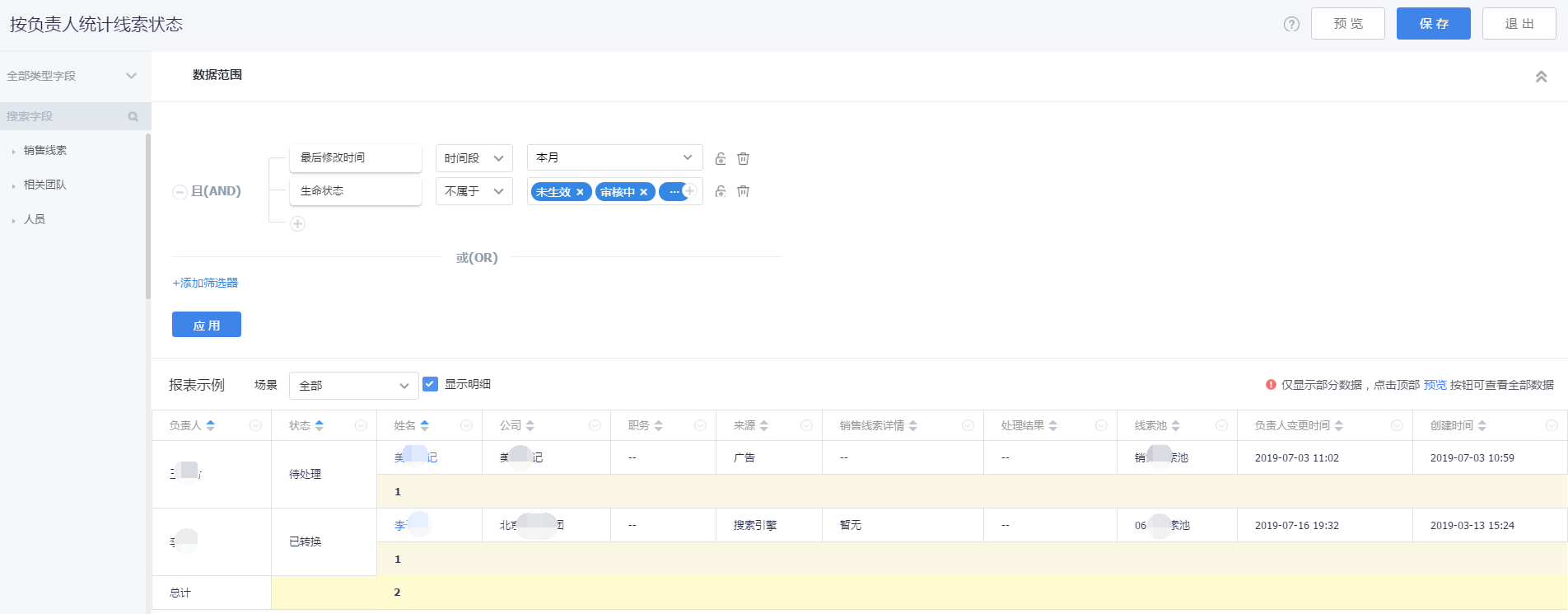Select the 最后修改时间 field box
This screenshot has height=614, width=1568.
[x=356, y=158]
